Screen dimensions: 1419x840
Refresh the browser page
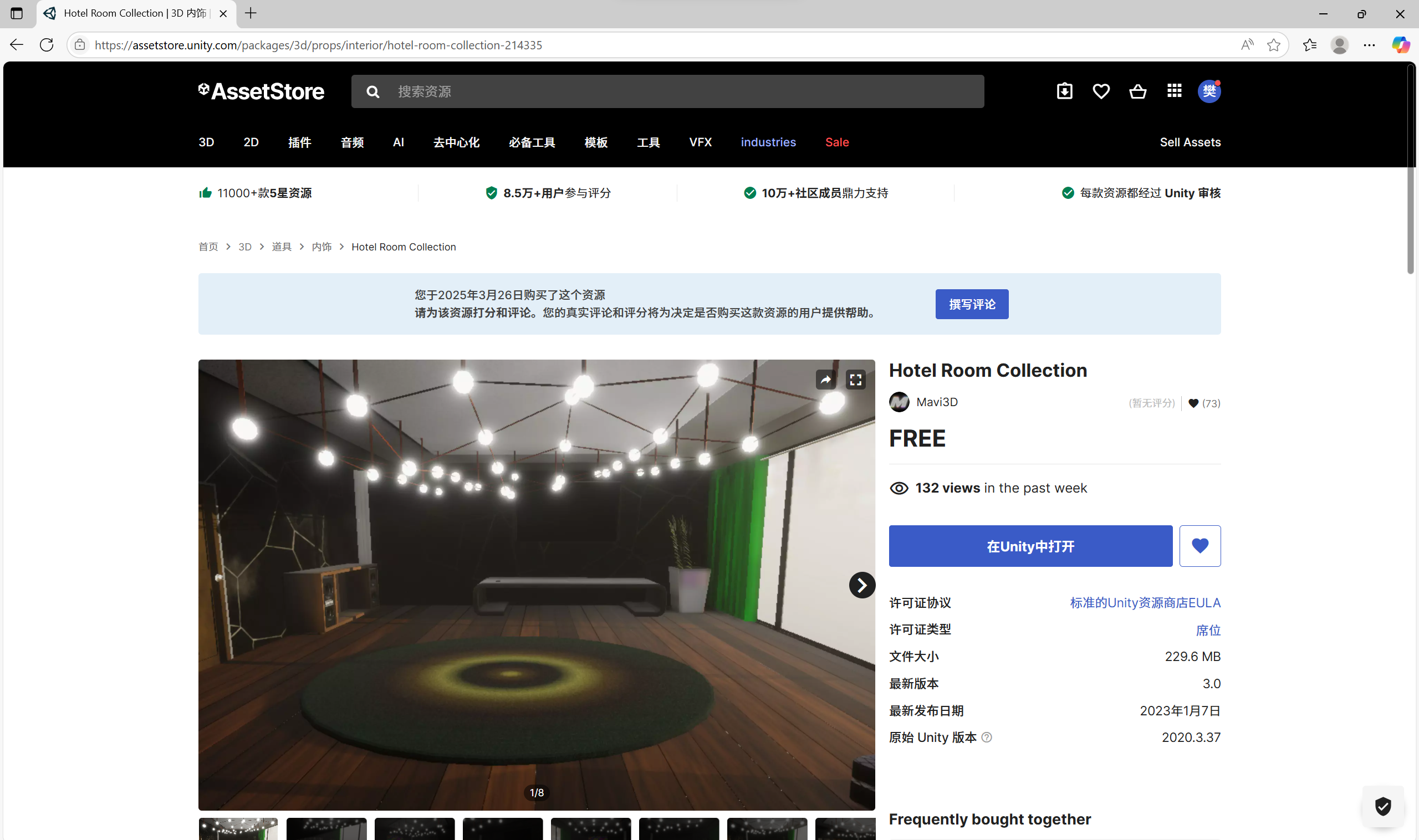(x=47, y=45)
